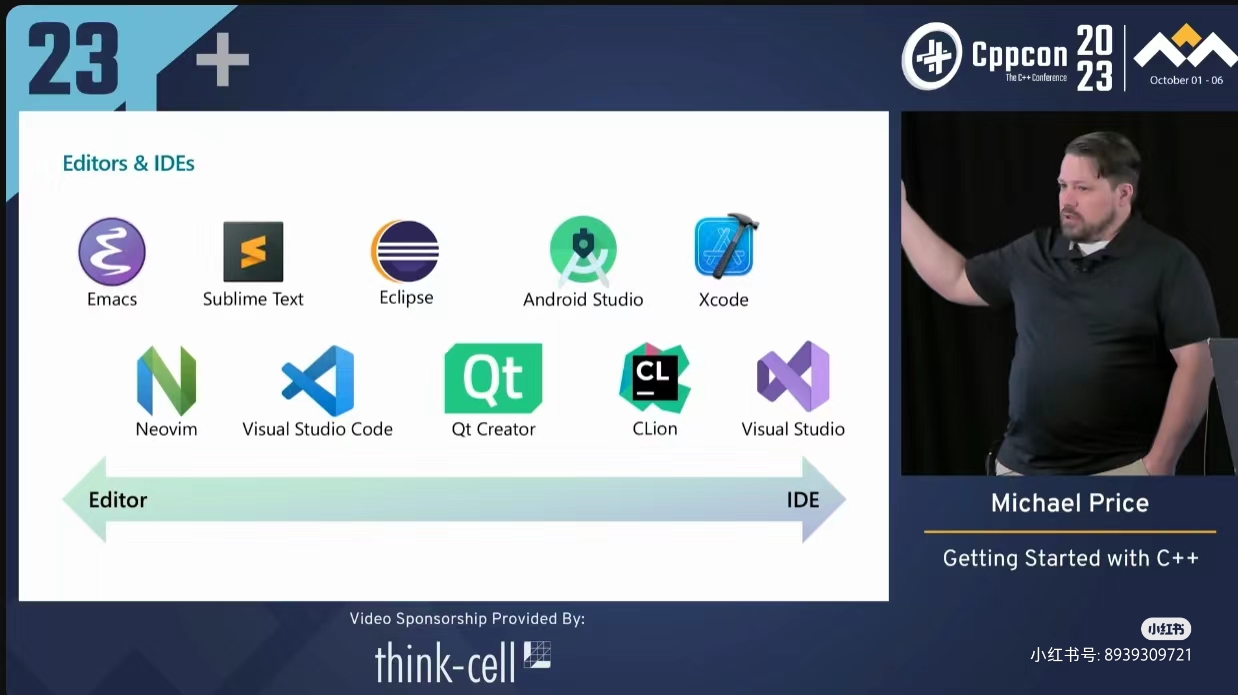The image size is (1238, 695).
Task: Click the small red badge above the ID number
Action: (x=1166, y=629)
